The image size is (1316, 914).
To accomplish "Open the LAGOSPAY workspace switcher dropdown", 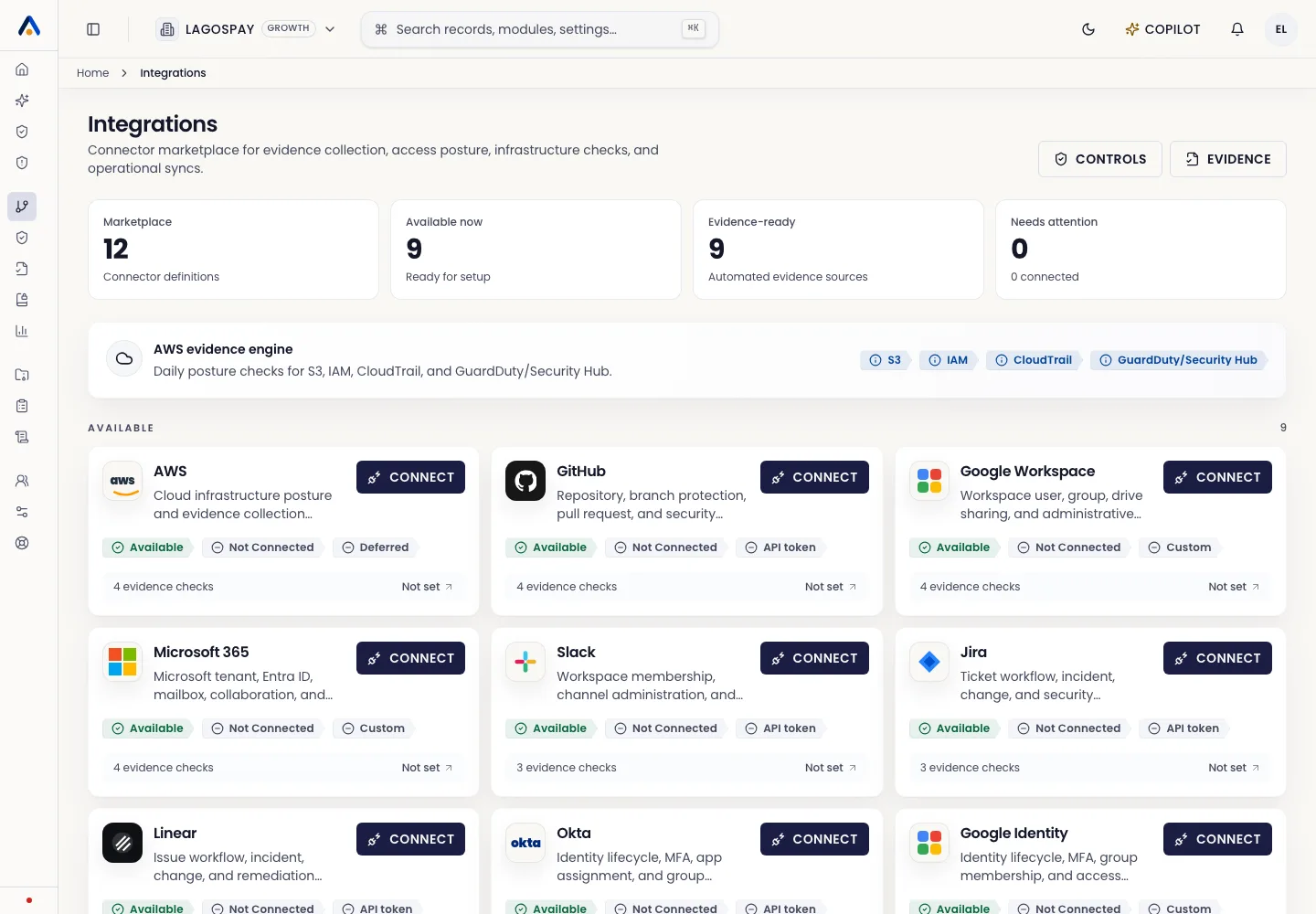I will (247, 29).
